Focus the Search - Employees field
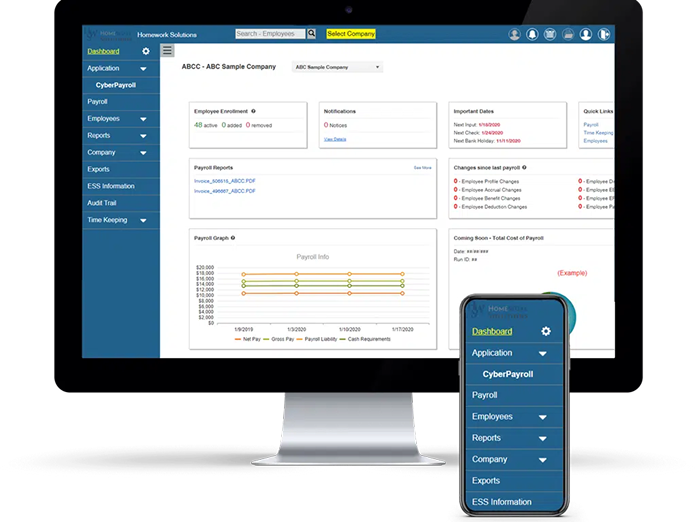The height and width of the screenshot is (522, 696). (270, 34)
